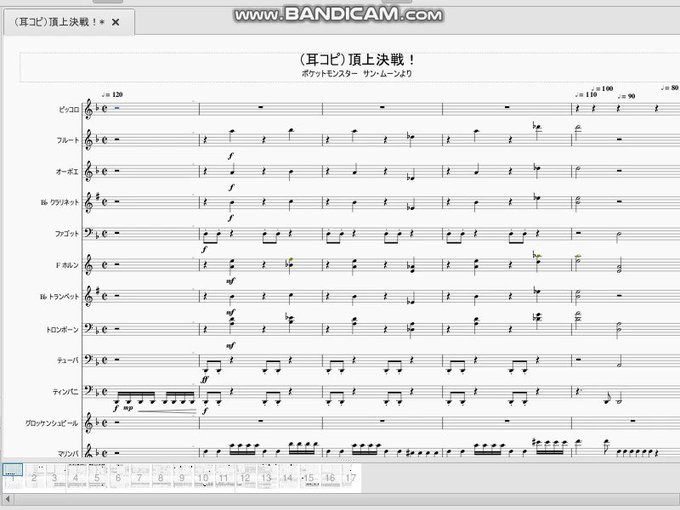680x510 pixels.
Task: Jump to page 10 in the navigator
Action: point(203,477)
